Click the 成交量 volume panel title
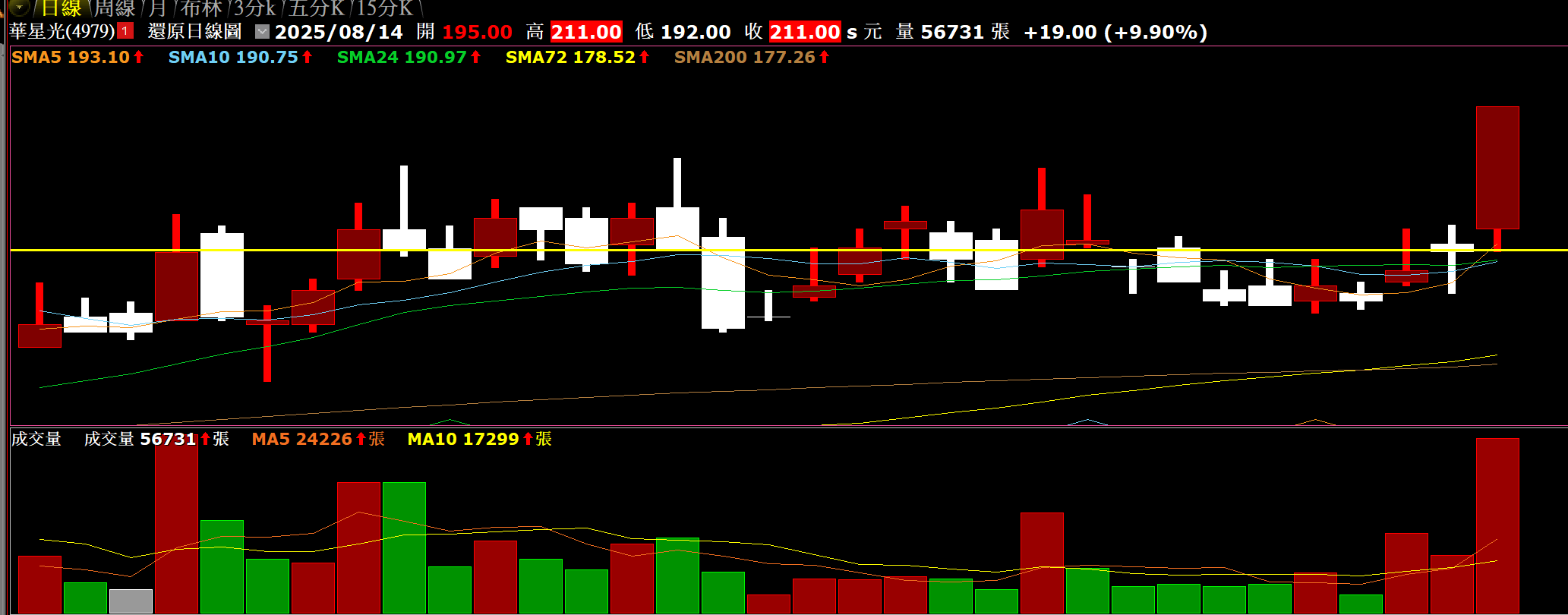 click(x=36, y=439)
